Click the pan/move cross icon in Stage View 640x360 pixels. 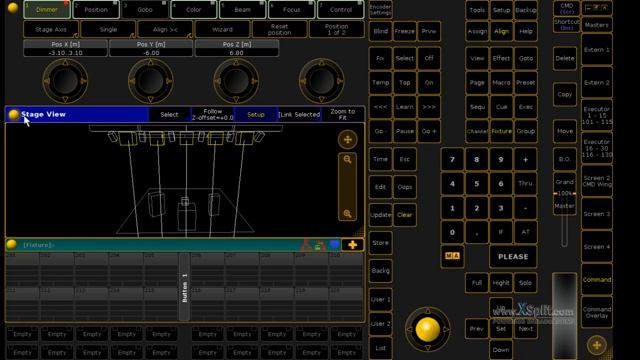tap(347, 140)
